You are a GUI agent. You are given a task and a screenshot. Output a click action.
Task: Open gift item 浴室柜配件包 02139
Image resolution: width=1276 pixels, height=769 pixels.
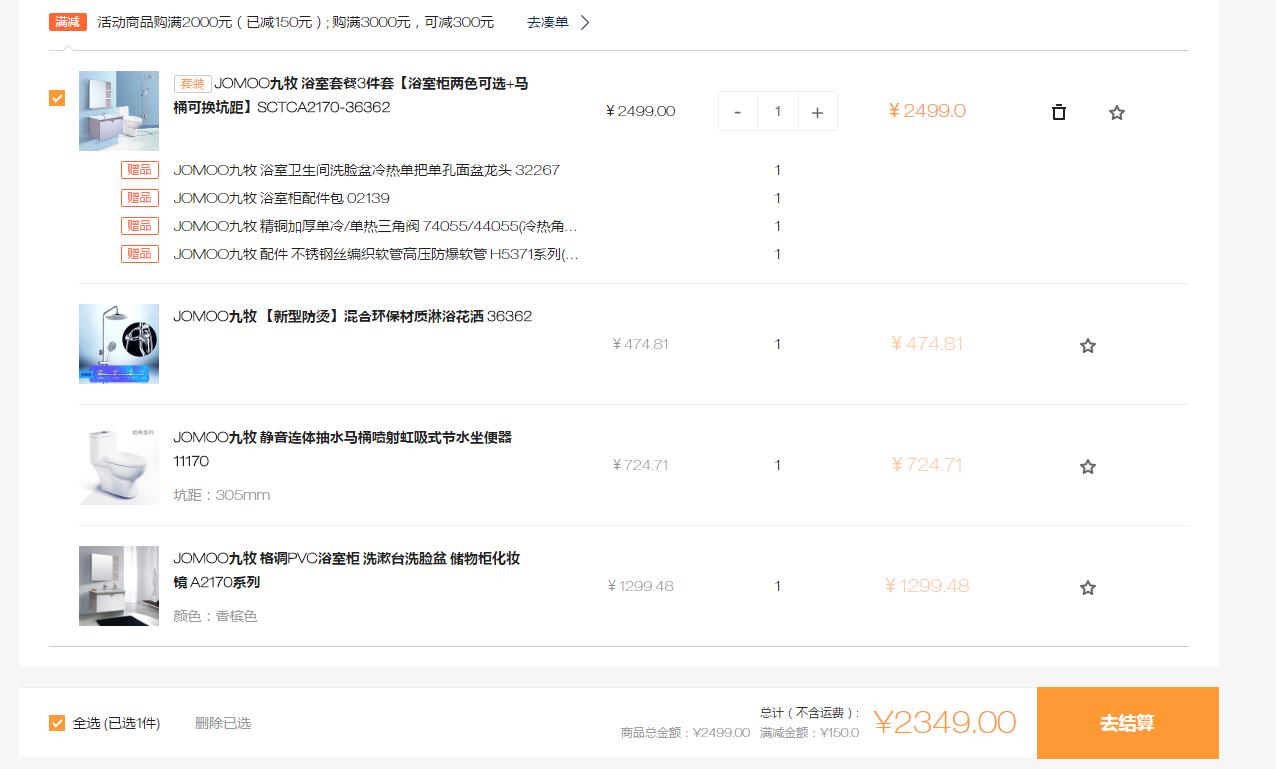pos(281,198)
